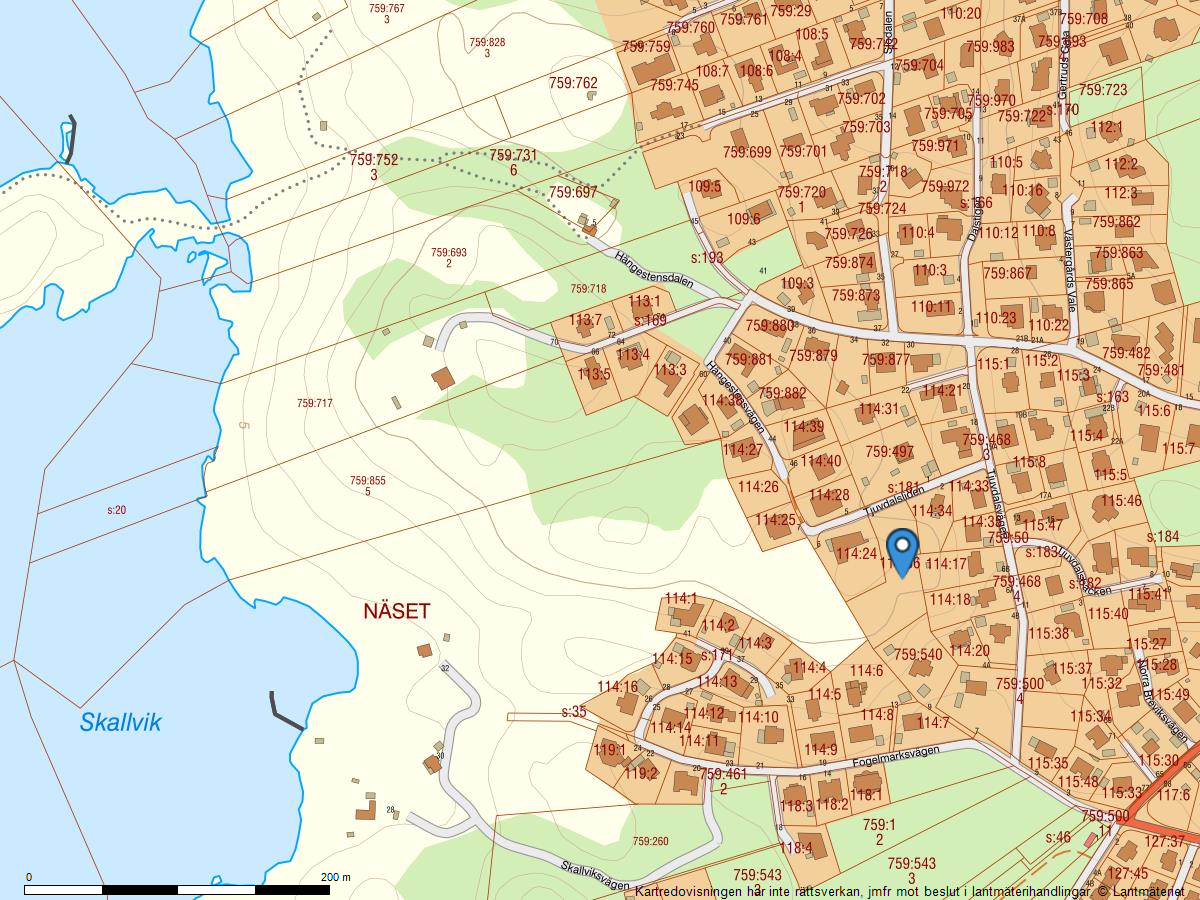This screenshot has height=900, width=1200.
Task: Click property label 119:1
Action: tap(609, 750)
